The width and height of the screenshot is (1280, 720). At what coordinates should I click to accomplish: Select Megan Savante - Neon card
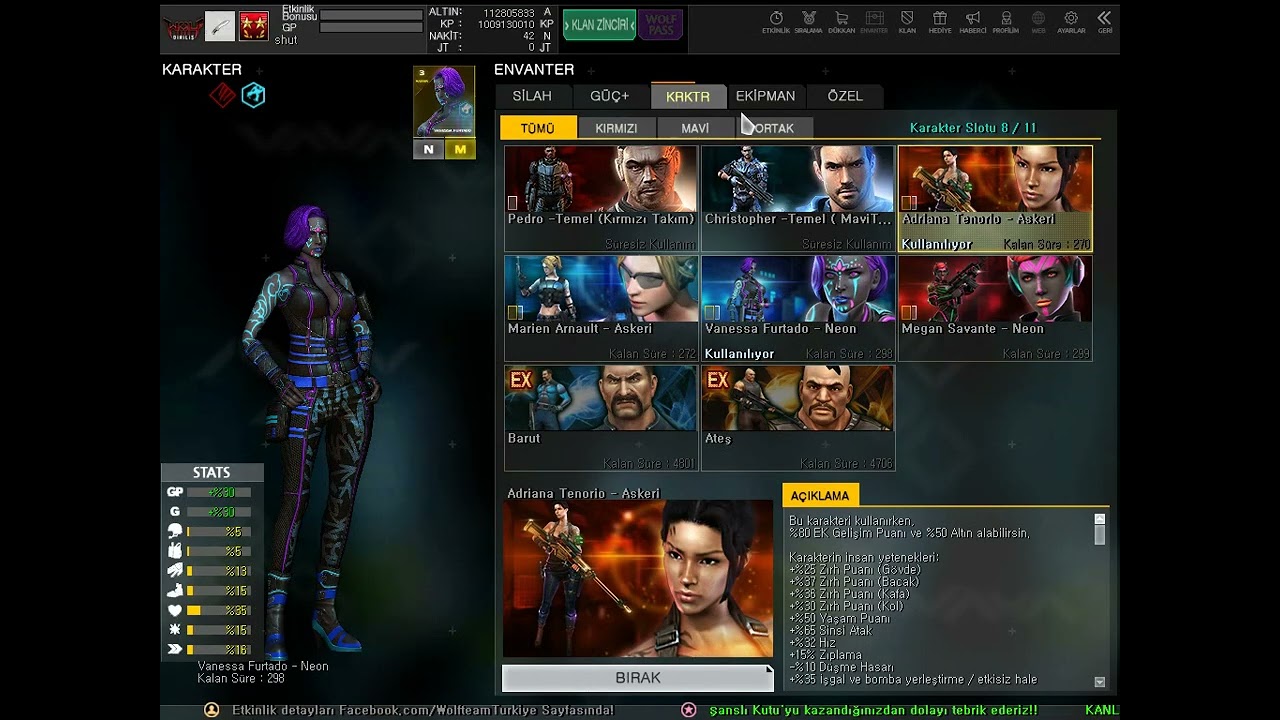[x=995, y=308]
